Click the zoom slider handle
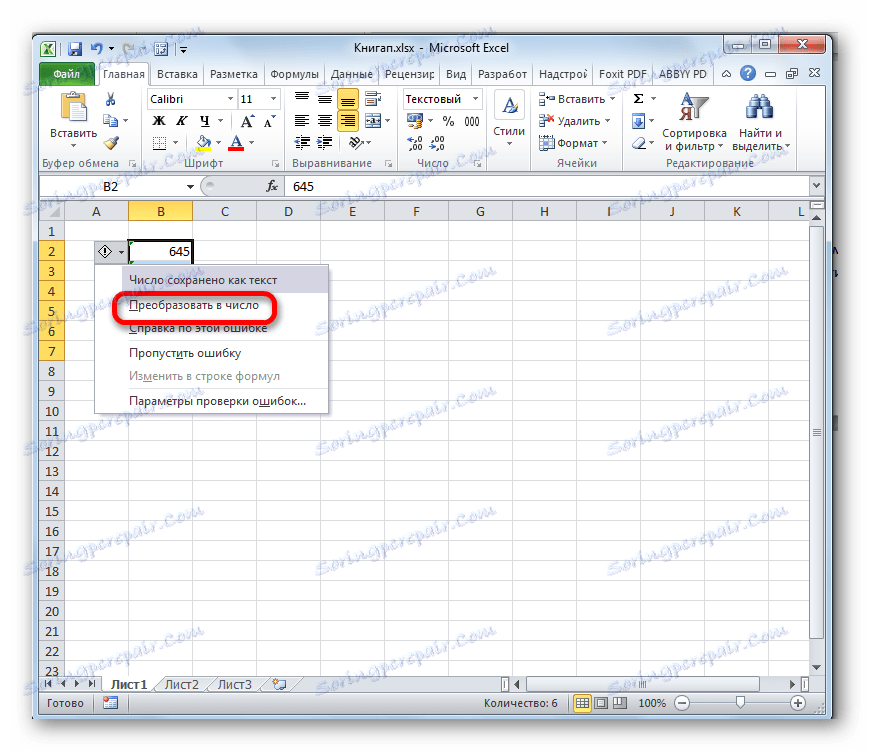Screen dimensions: 870x751 coord(740,703)
